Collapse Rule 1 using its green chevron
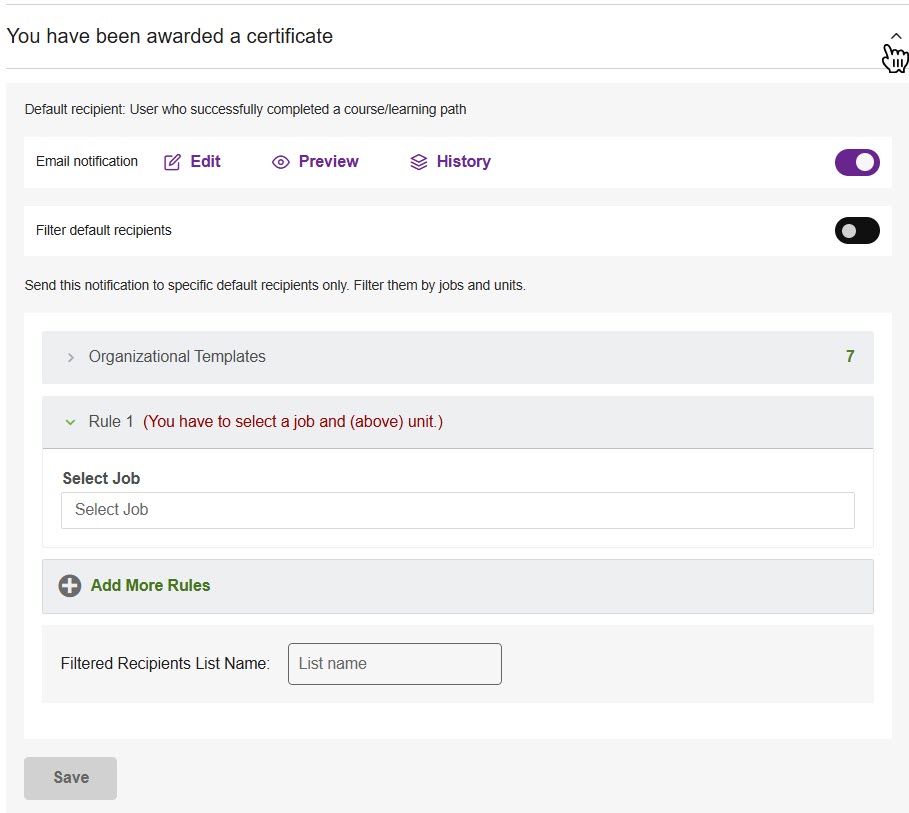Screen dimensions: 909x813 click(x=70, y=422)
